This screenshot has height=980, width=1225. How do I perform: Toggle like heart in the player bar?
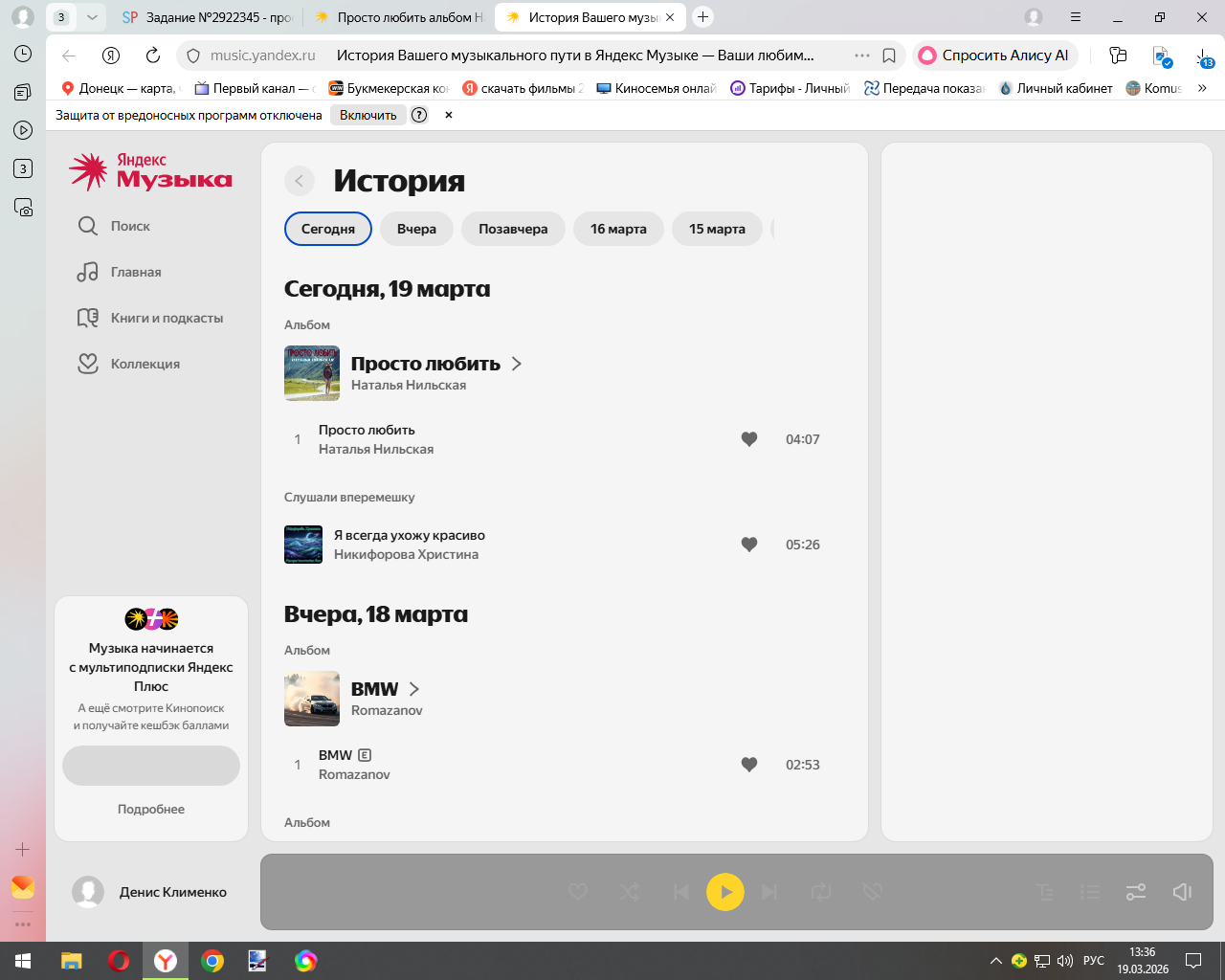(x=578, y=892)
